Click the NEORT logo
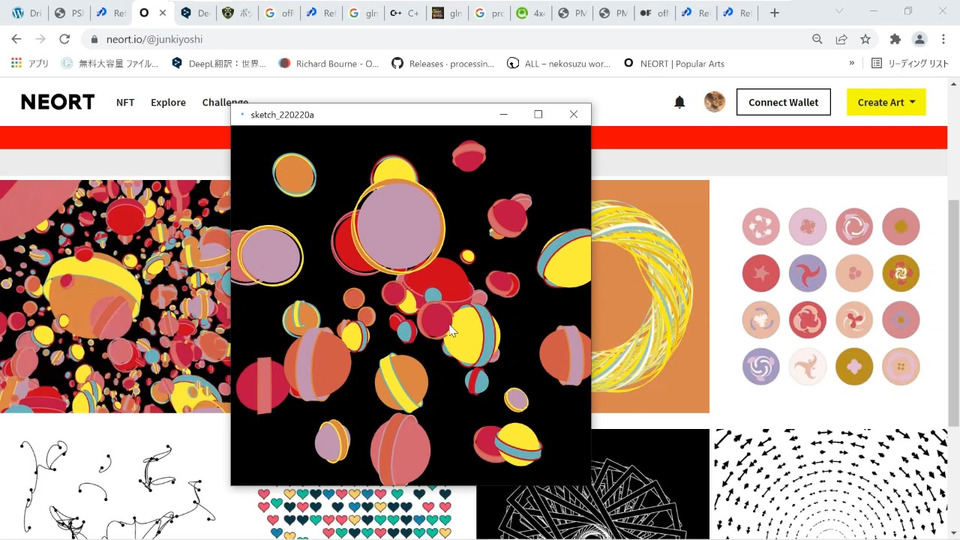The height and width of the screenshot is (540, 960). point(58,102)
